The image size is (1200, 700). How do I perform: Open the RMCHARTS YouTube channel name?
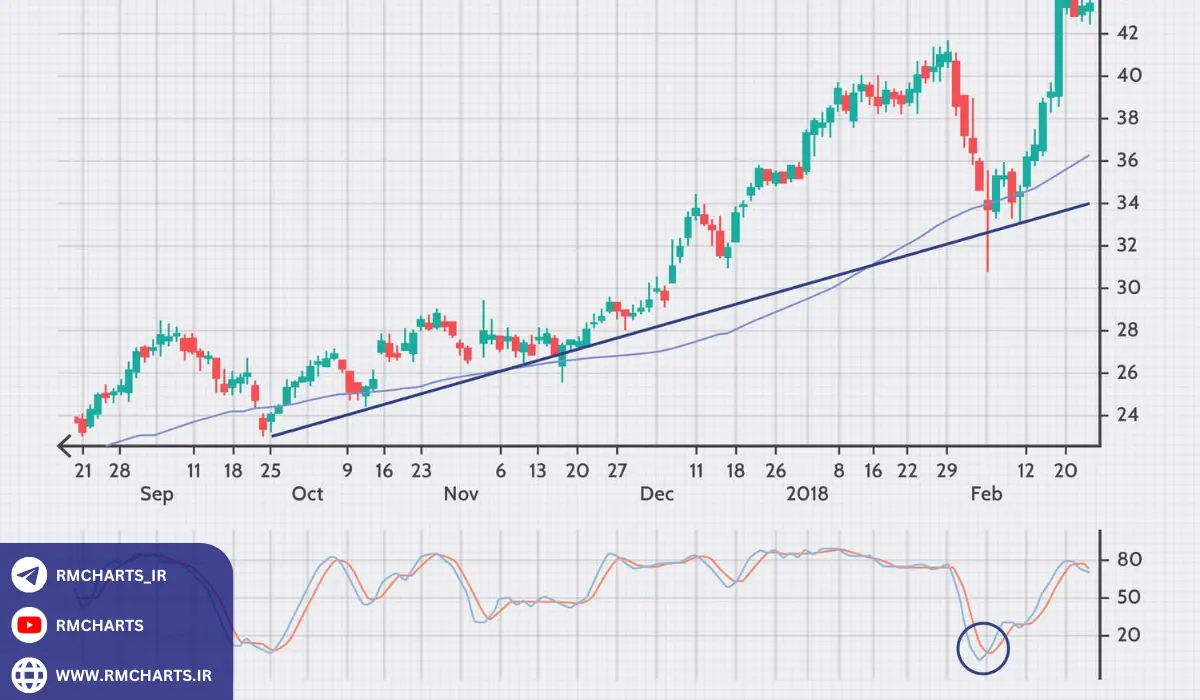coord(99,626)
